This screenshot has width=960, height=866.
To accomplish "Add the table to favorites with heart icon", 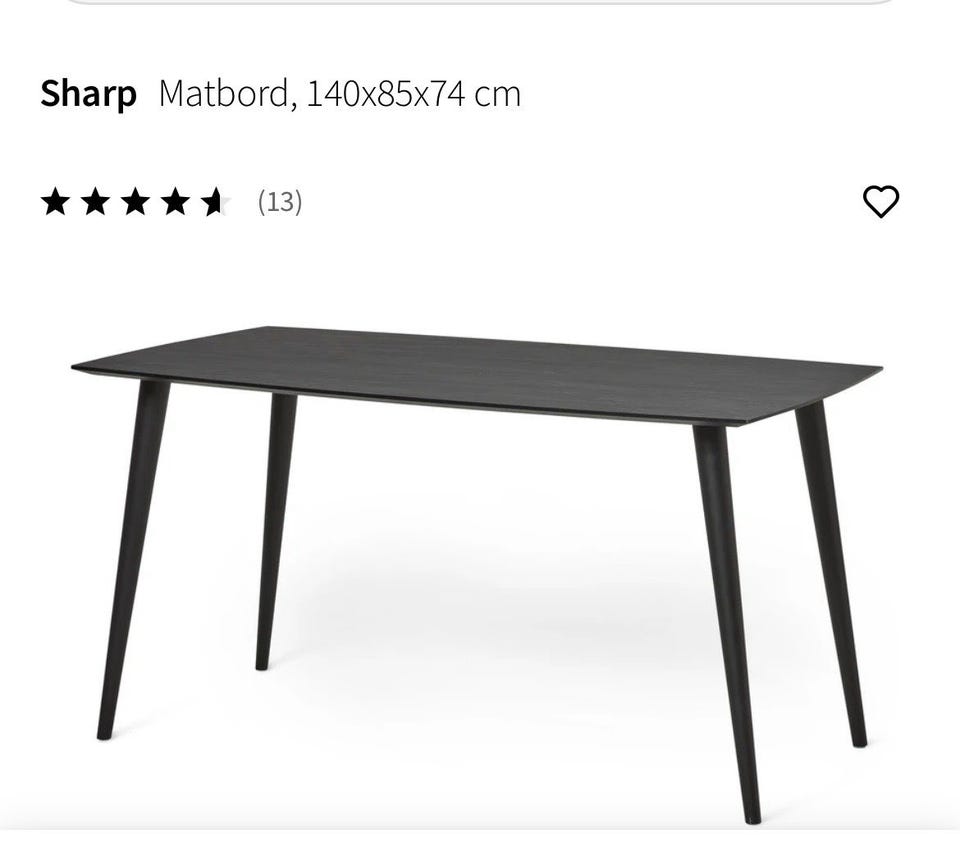I will [x=880, y=201].
